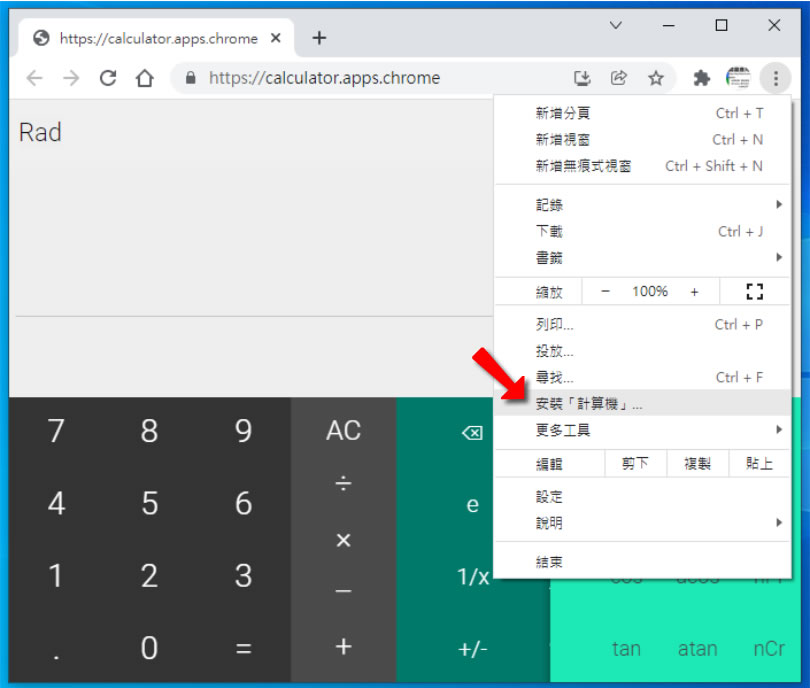Click the multiplication operator key
Viewport: 810px width, 688px height.
tap(344, 540)
